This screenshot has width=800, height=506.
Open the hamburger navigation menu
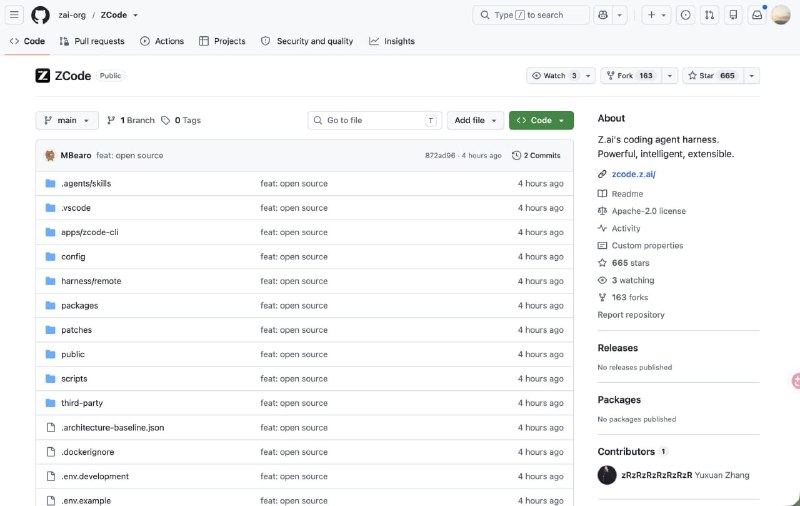(x=14, y=15)
